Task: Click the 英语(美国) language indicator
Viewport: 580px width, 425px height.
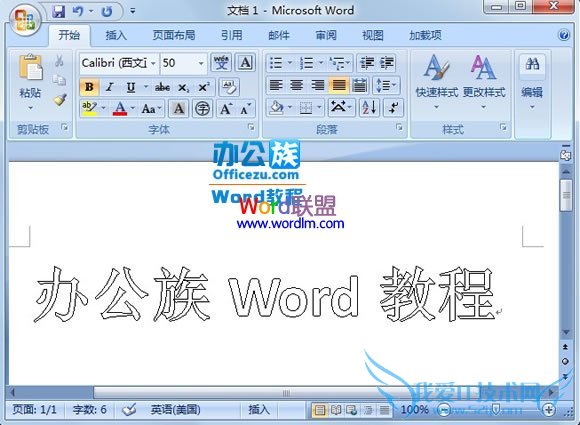Action: coord(175,409)
